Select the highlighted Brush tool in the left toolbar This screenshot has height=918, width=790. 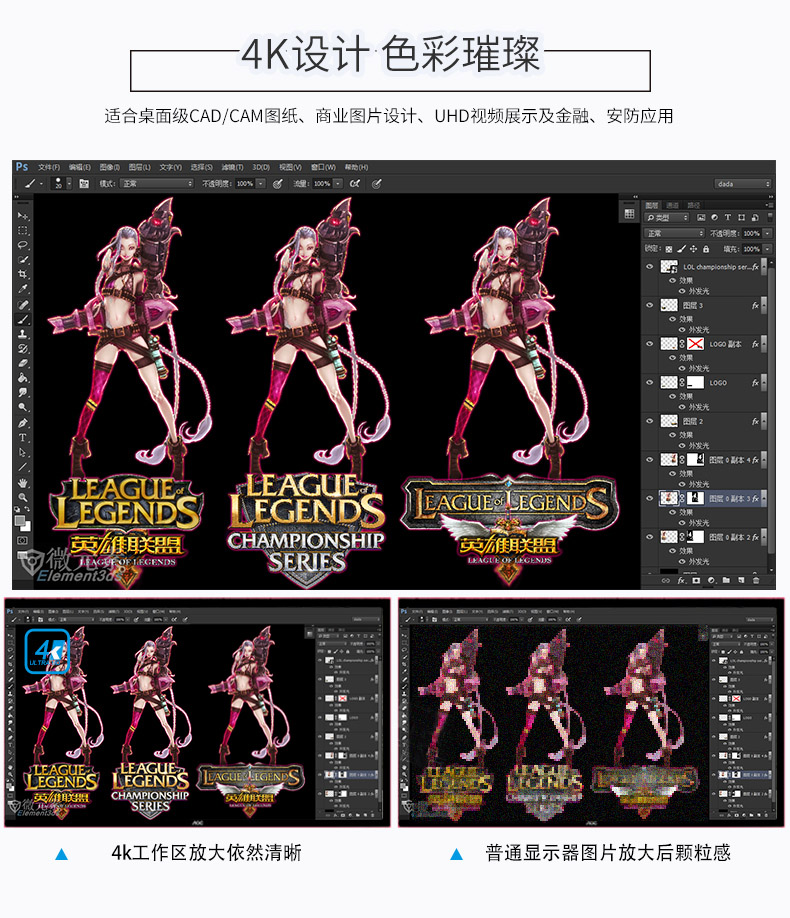pyautogui.click(x=23, y=319)
